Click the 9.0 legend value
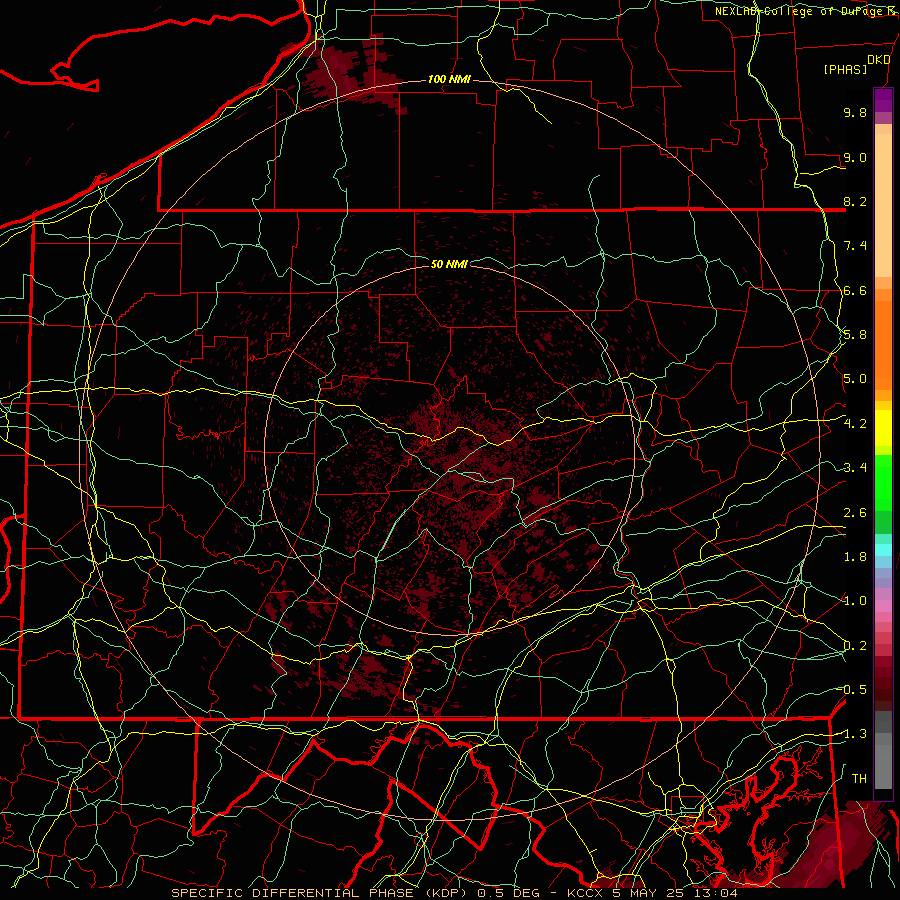This screenshot has height=900, width=900. [855, 157]
